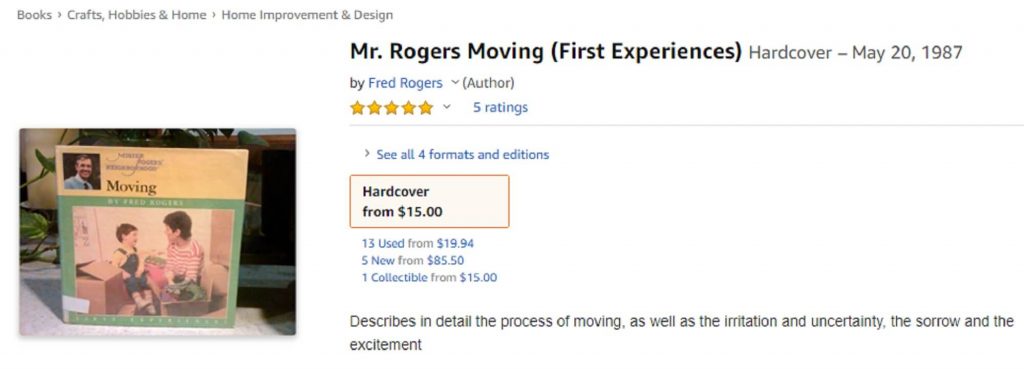Open the 13 Used offers link
This screenshot has width=1024, height=369.
[383, 244]
